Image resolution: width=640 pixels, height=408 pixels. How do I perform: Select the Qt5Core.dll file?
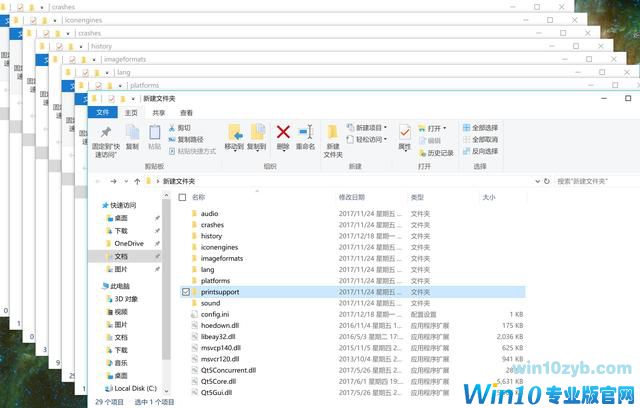[x=352, y=381]
